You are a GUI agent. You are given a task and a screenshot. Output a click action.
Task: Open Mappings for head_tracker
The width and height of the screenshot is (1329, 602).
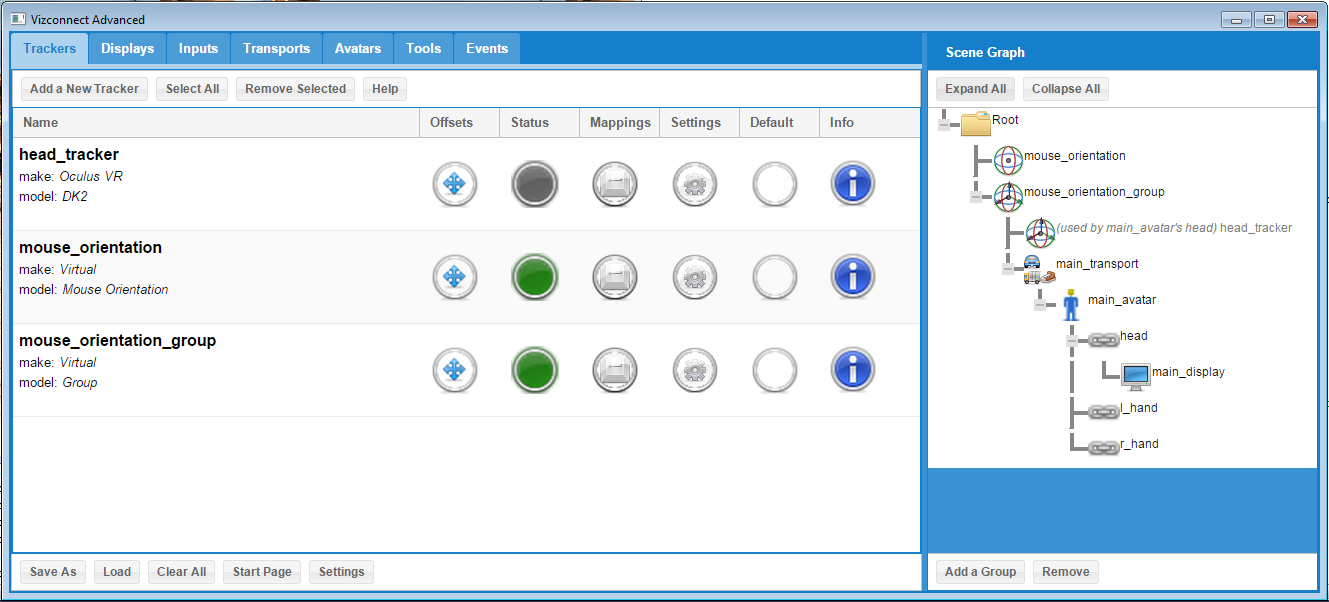click(614, 184)
